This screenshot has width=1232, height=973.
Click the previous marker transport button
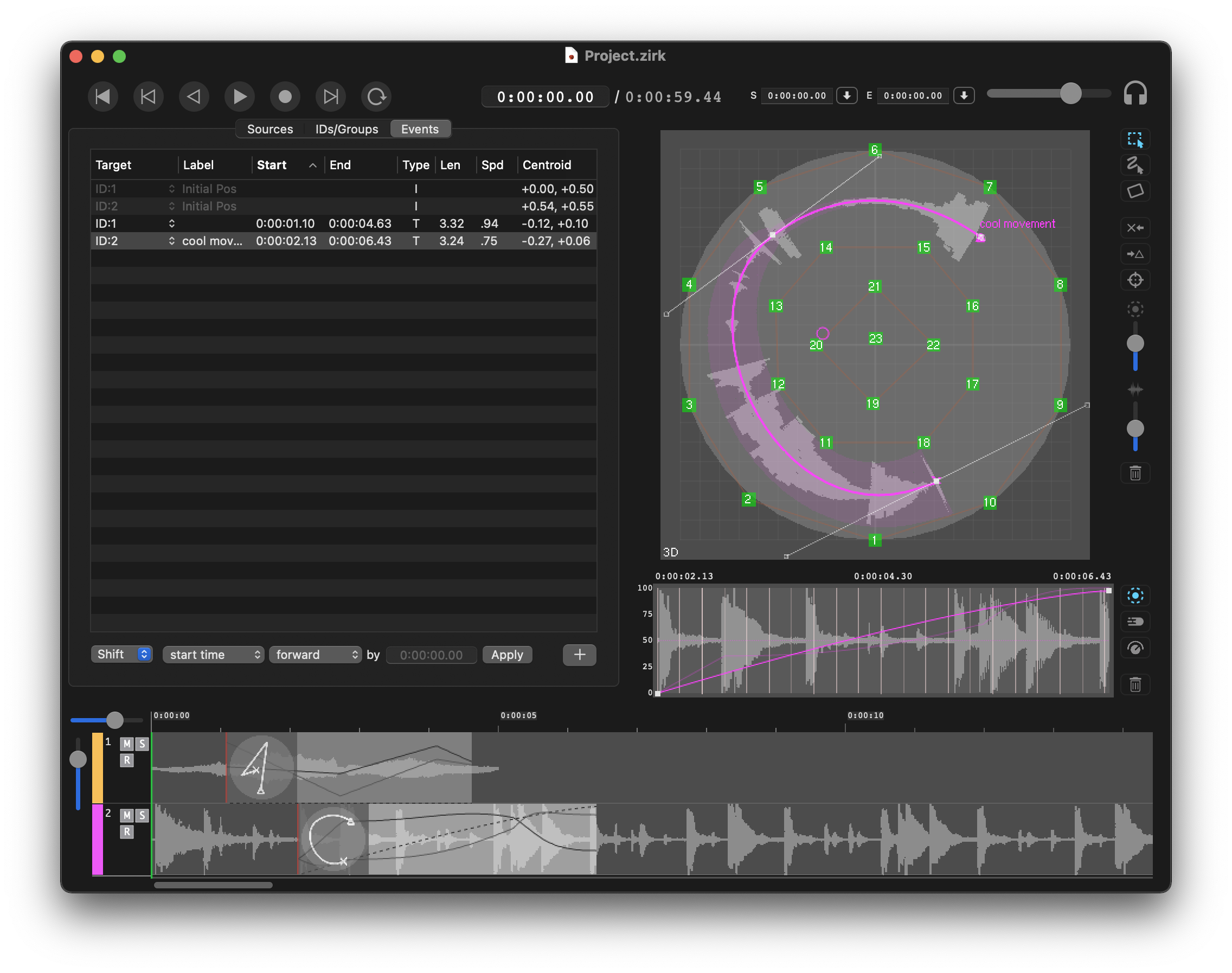148,97
